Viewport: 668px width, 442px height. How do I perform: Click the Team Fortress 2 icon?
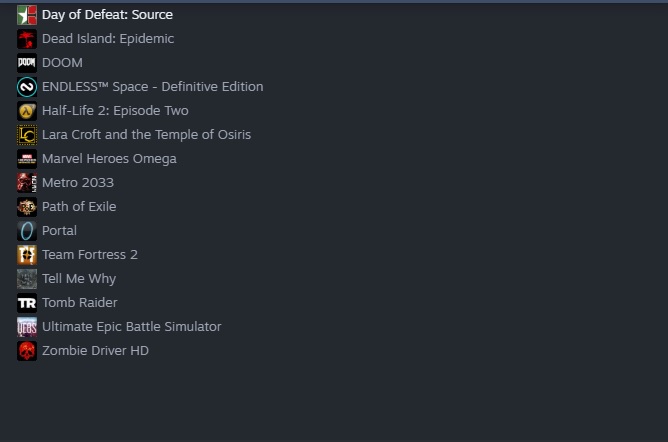tap(27, 255)
